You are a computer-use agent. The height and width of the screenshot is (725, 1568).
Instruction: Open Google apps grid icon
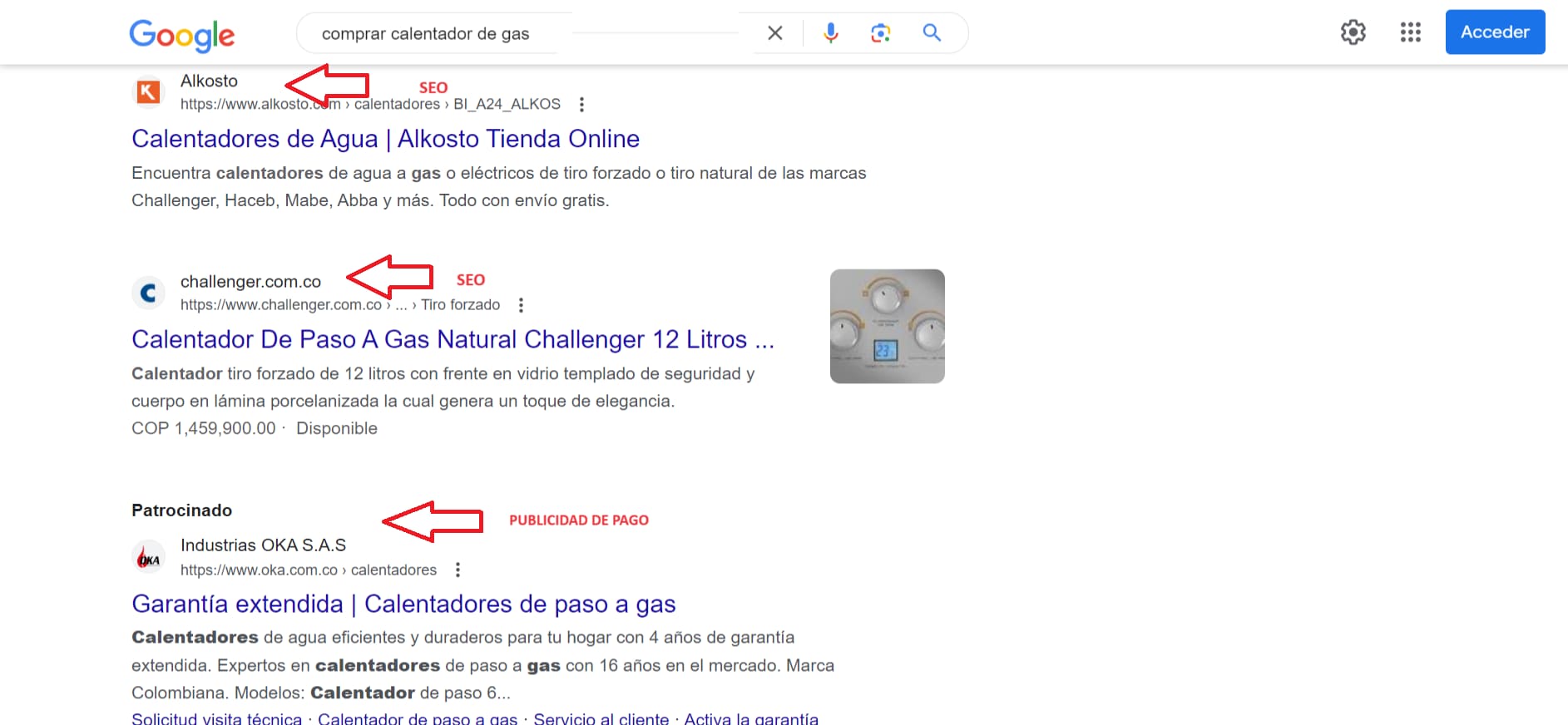(x=1410, y=32)
